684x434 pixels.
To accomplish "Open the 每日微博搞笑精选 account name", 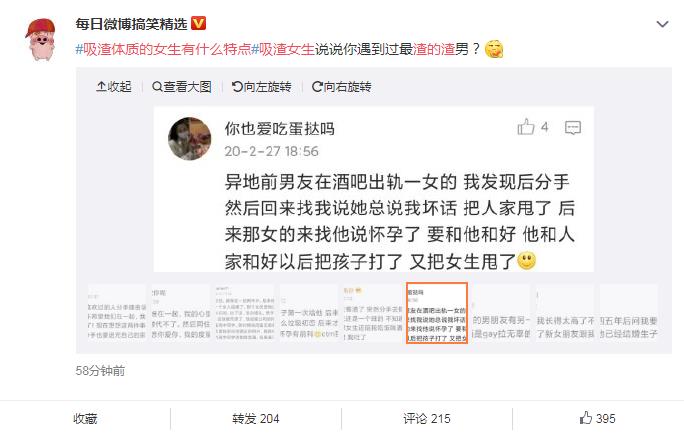I will tap(131, 24).
